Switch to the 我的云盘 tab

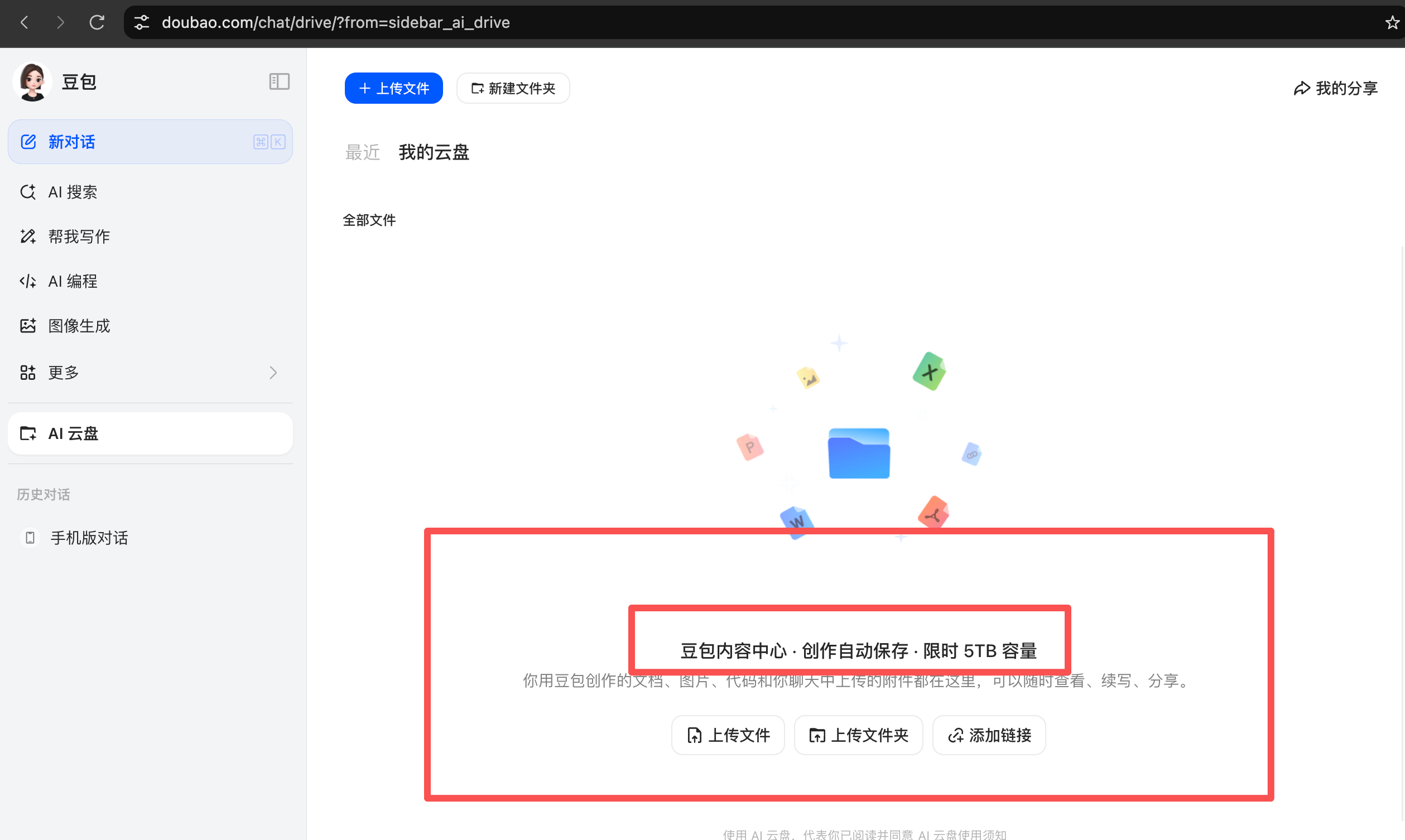[434, 152]
